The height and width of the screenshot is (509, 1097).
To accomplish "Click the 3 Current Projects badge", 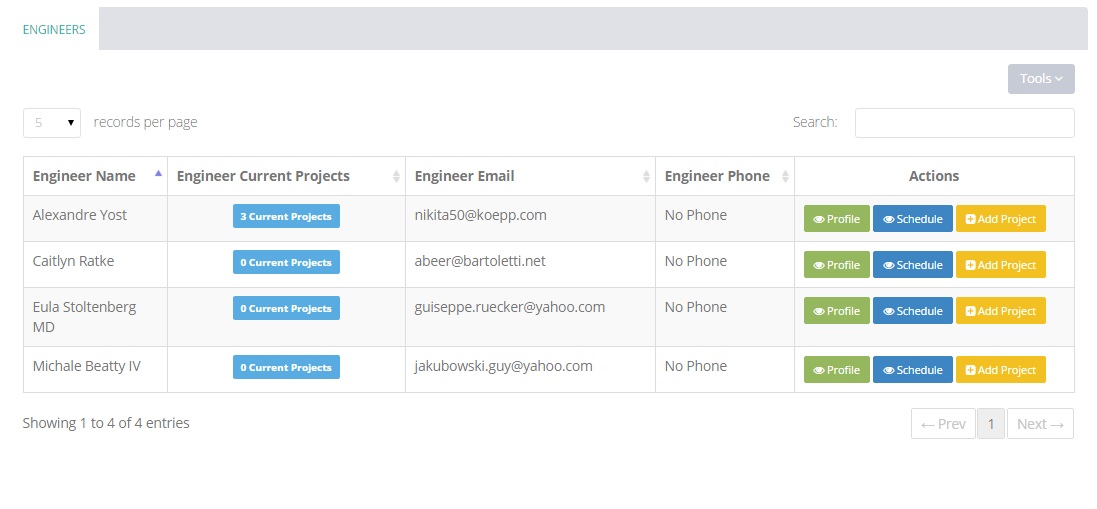I will pos(286,217).
